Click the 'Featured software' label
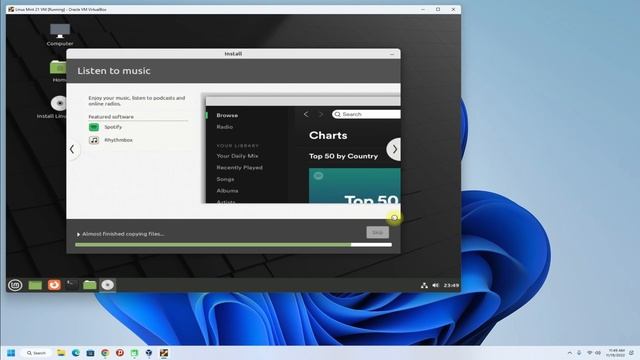The image size is (640, 360). click(x=111, y=117)
